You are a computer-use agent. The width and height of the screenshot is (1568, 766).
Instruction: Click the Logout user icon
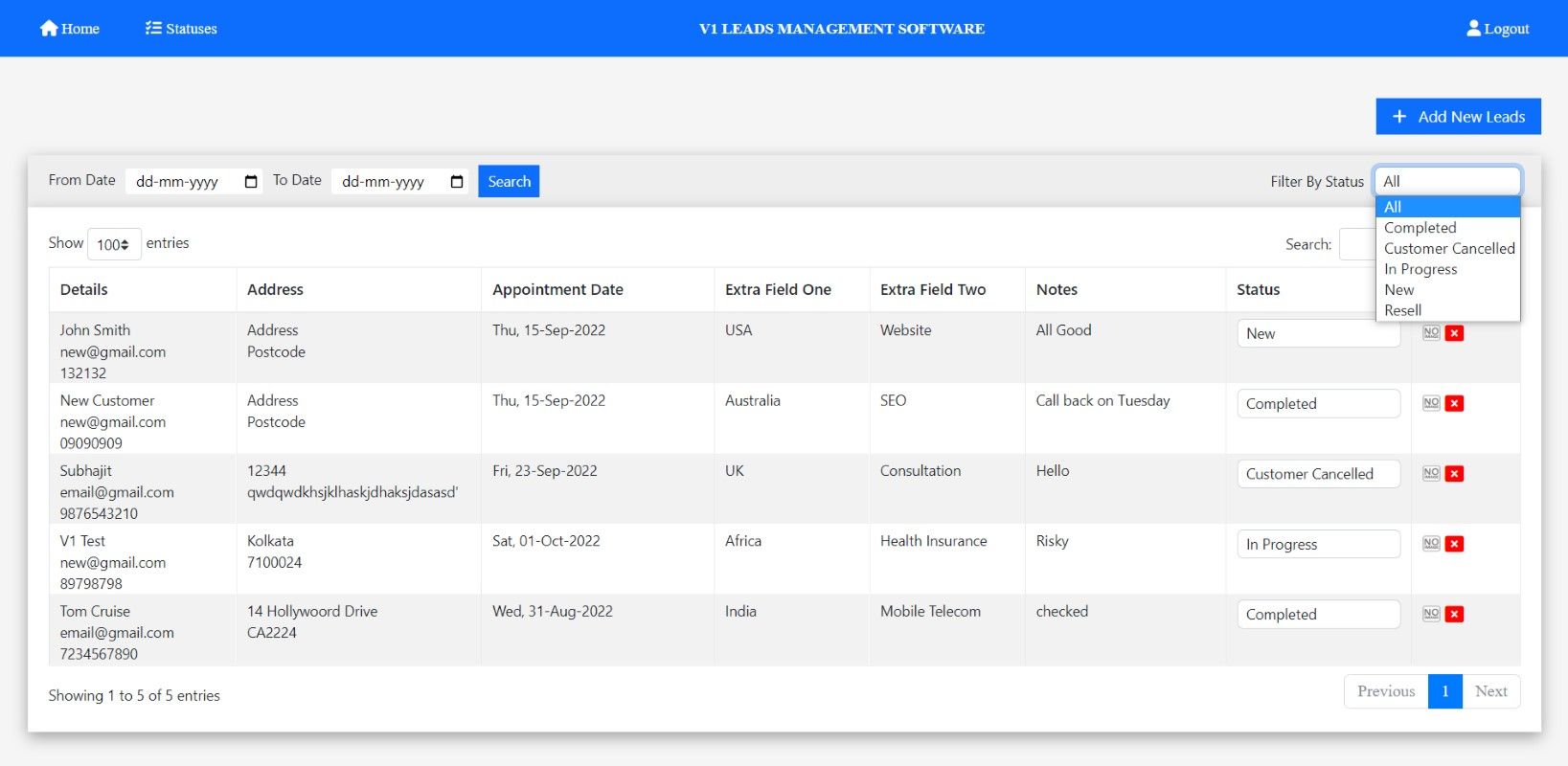pyautogui.click(x=1473, y=29)
